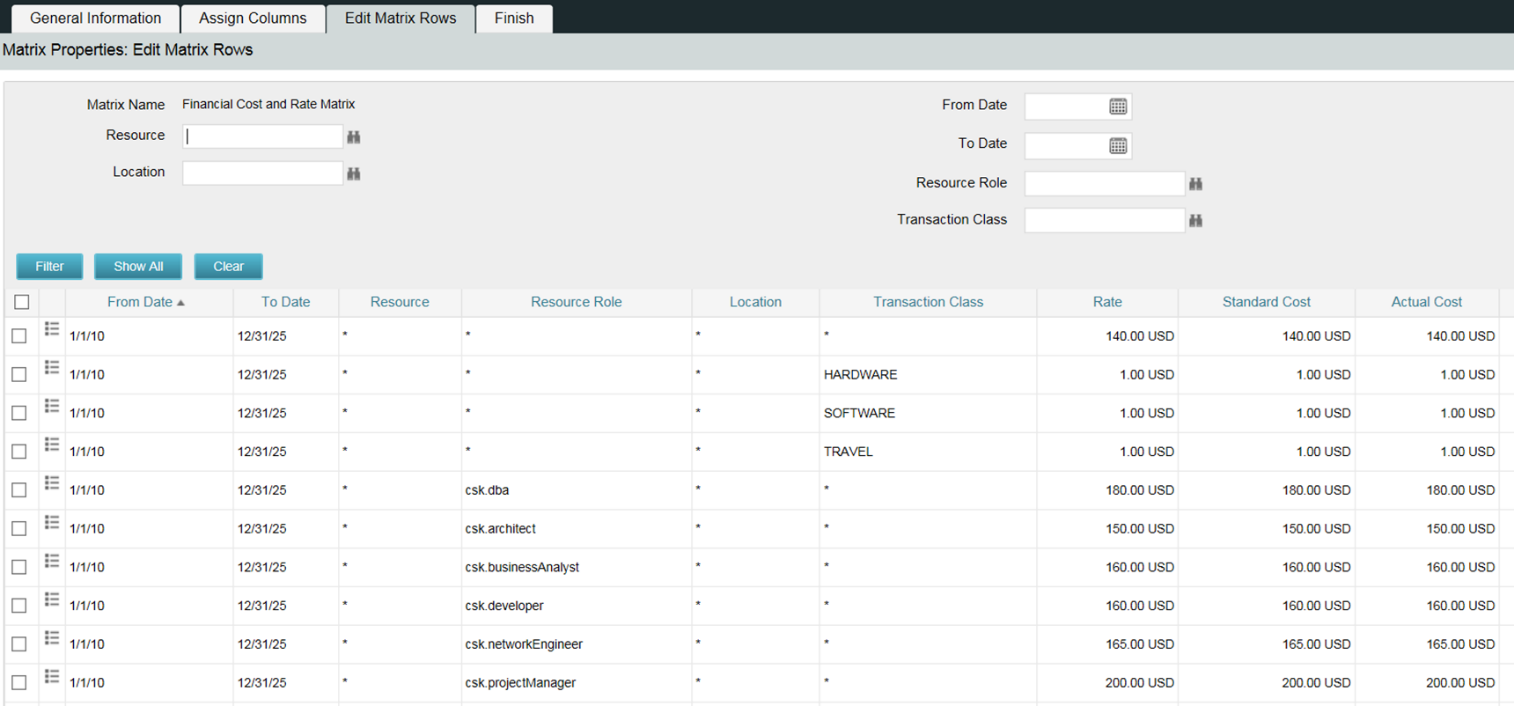Check the box for the TRAVEL row
The width and height of the screenshot is (1514, 706).
pos(19,452)
